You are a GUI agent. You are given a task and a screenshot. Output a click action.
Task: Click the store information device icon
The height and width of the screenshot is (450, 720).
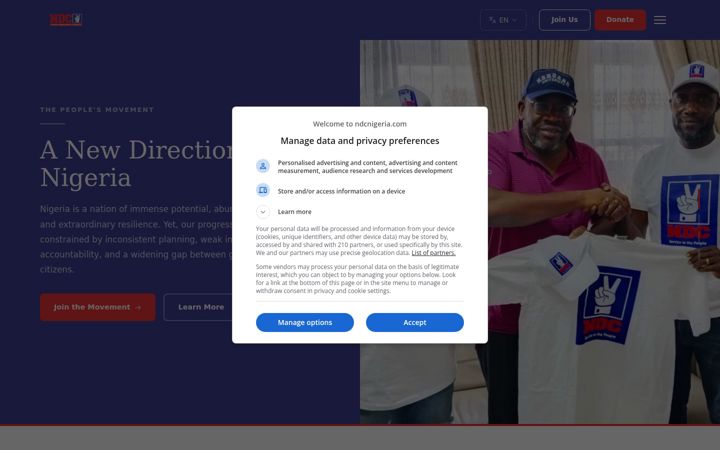click(263, 190)
